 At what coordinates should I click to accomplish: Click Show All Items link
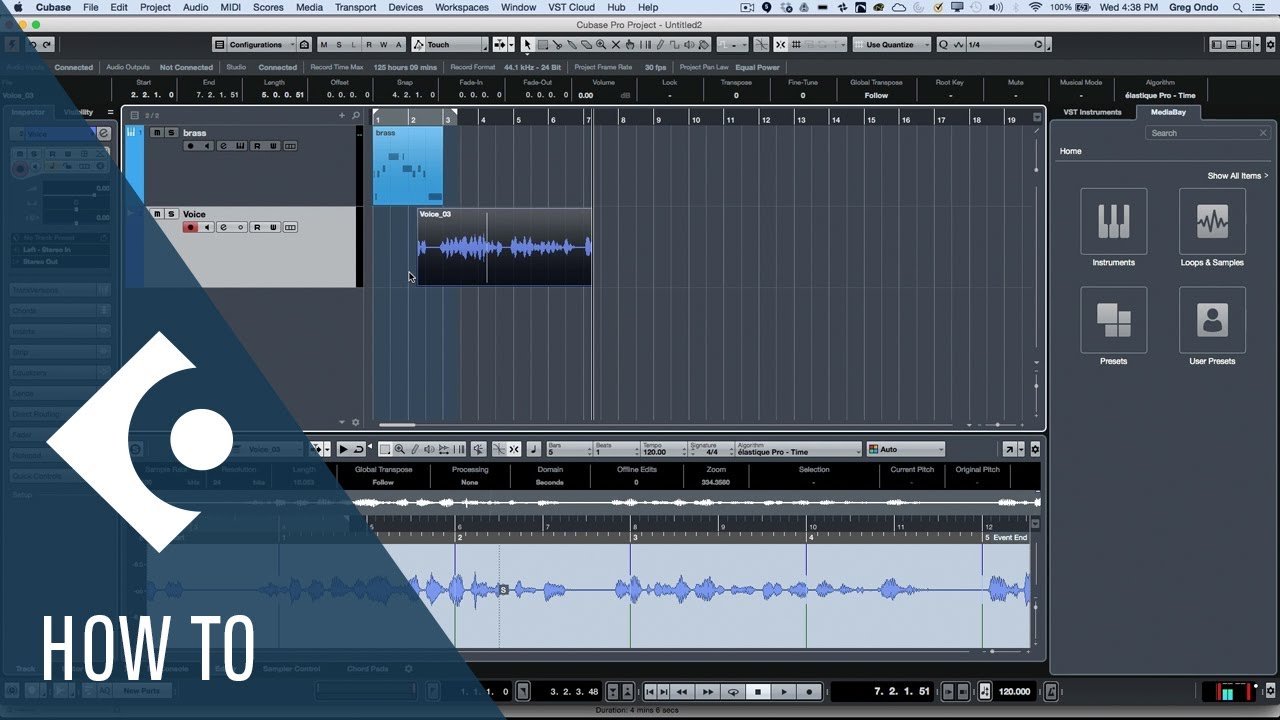point(1237,176)
